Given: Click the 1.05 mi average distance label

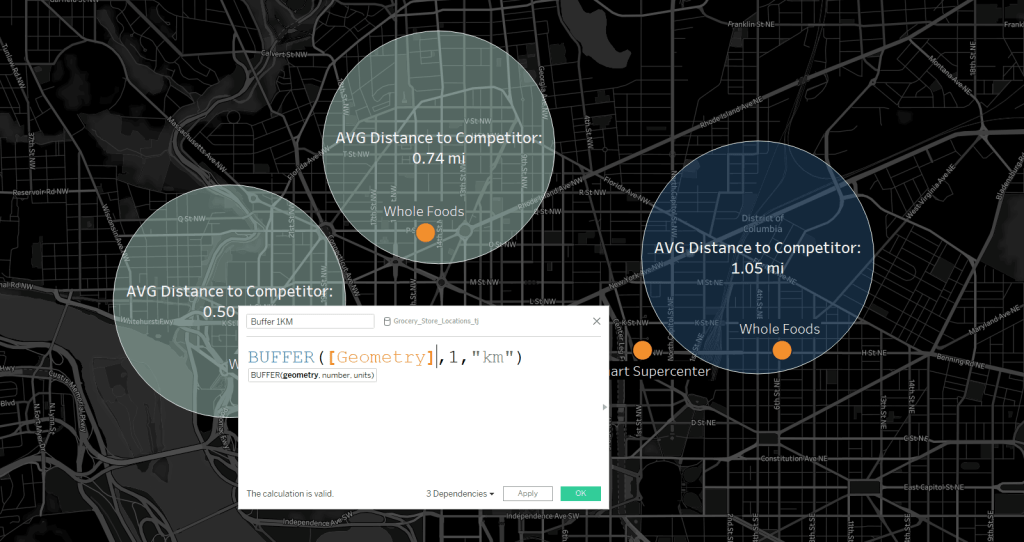Looking at the screenshot, I should point(757,268).
